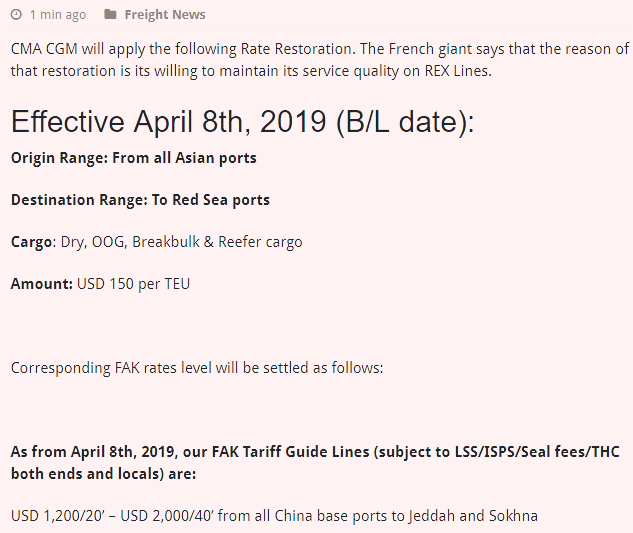Click the 'Destination Range: To Red Sea ports' line
This screenshot has height=533, width=633.
[140, 200]
